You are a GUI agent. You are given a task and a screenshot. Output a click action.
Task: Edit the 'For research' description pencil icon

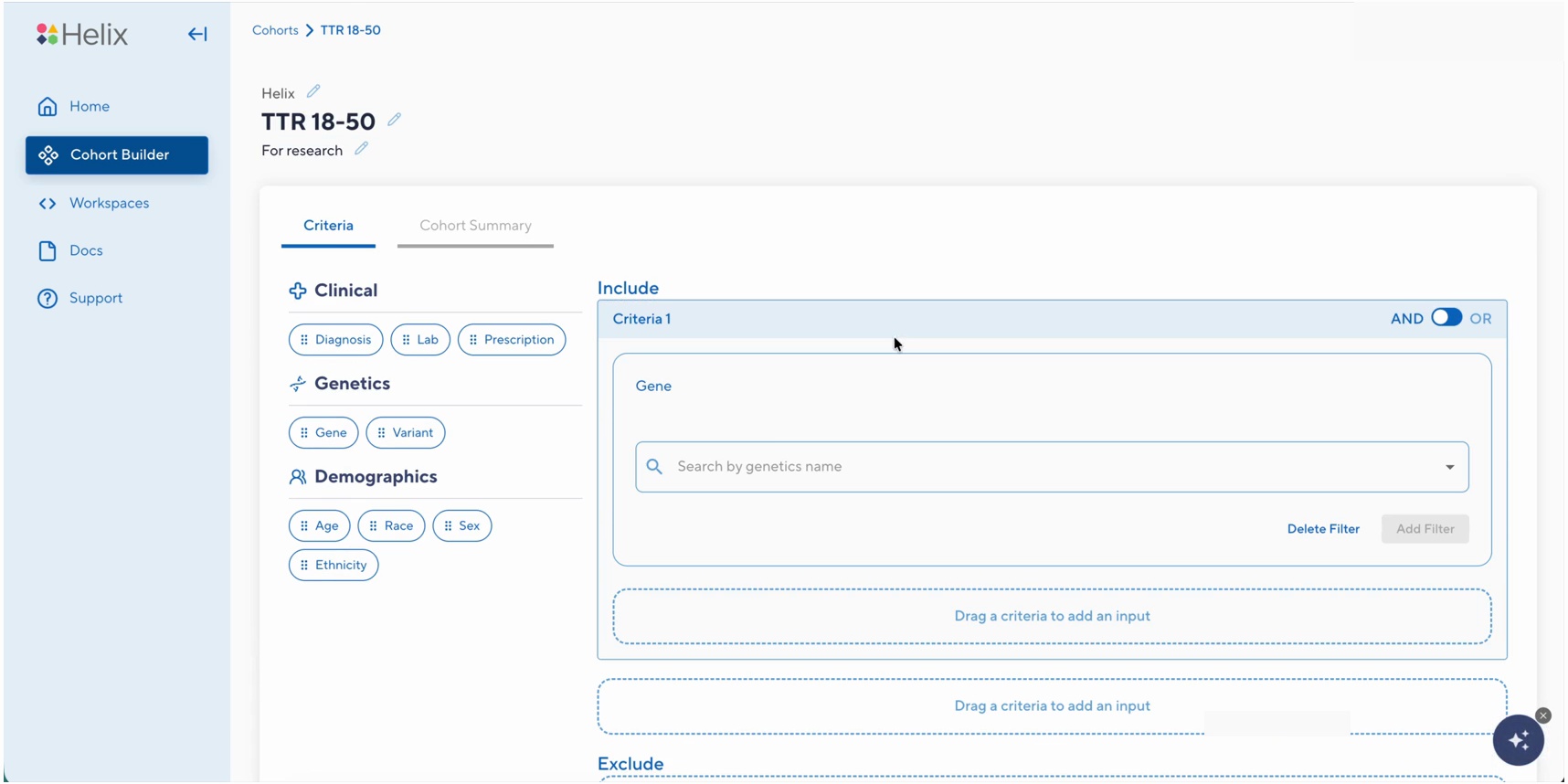(x=361, y=148)
